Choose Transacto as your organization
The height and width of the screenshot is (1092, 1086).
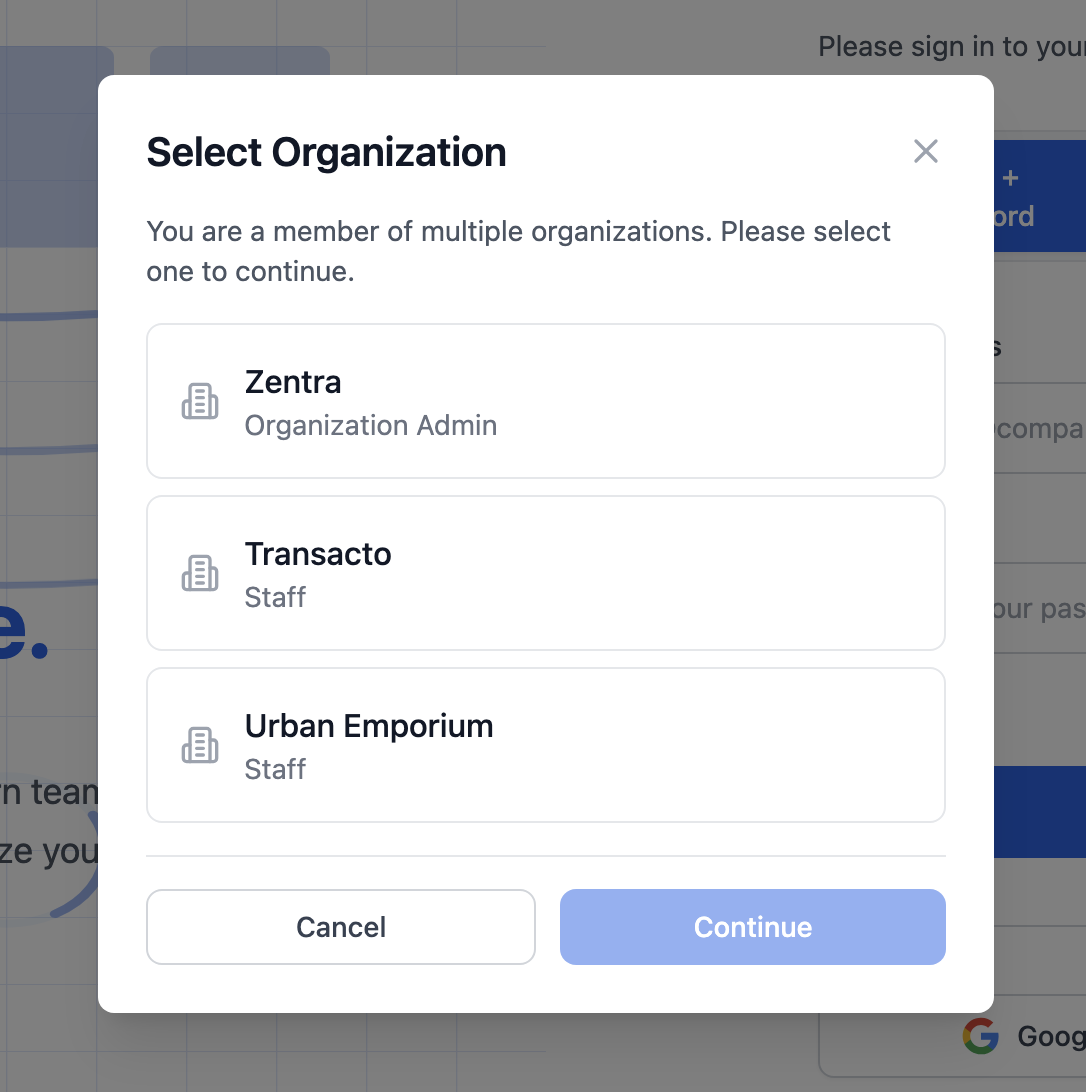pos(546,572)
